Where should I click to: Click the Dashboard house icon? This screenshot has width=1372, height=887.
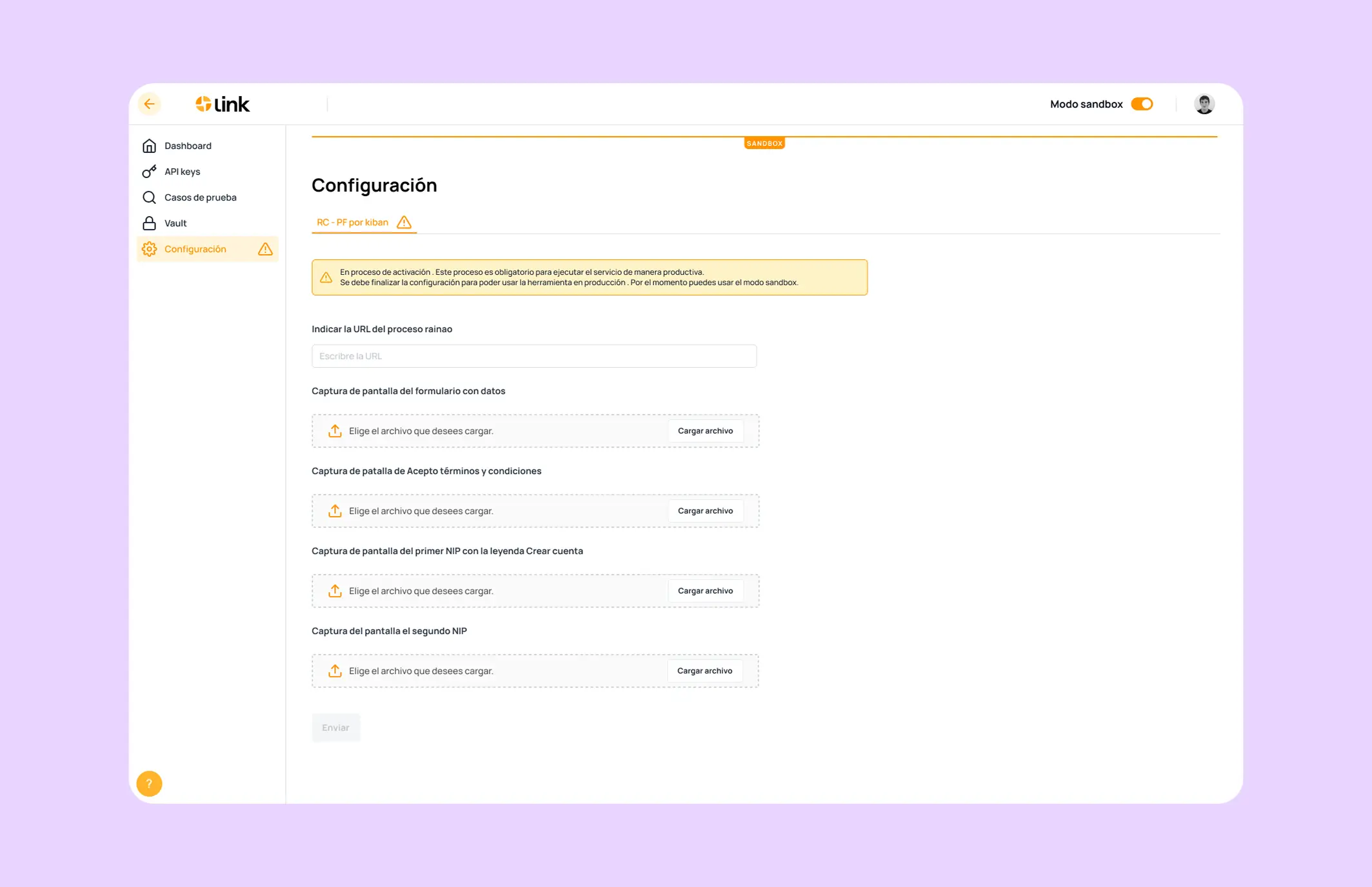(149, 146)
